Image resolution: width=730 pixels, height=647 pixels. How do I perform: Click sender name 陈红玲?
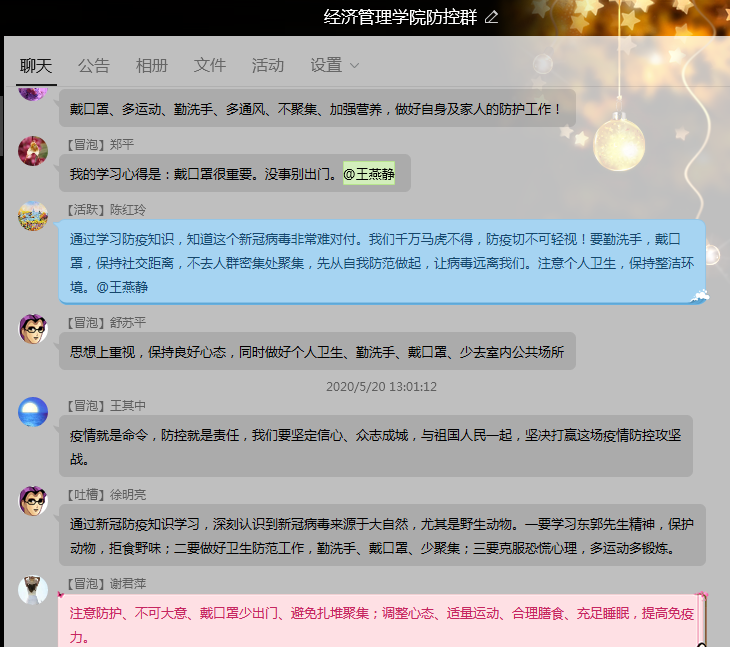128,210
